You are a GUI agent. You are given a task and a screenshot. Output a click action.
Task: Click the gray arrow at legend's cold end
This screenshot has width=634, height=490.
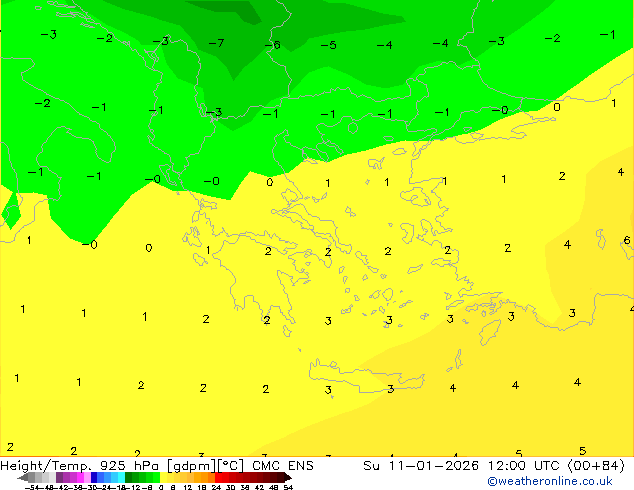coord(23,477)
